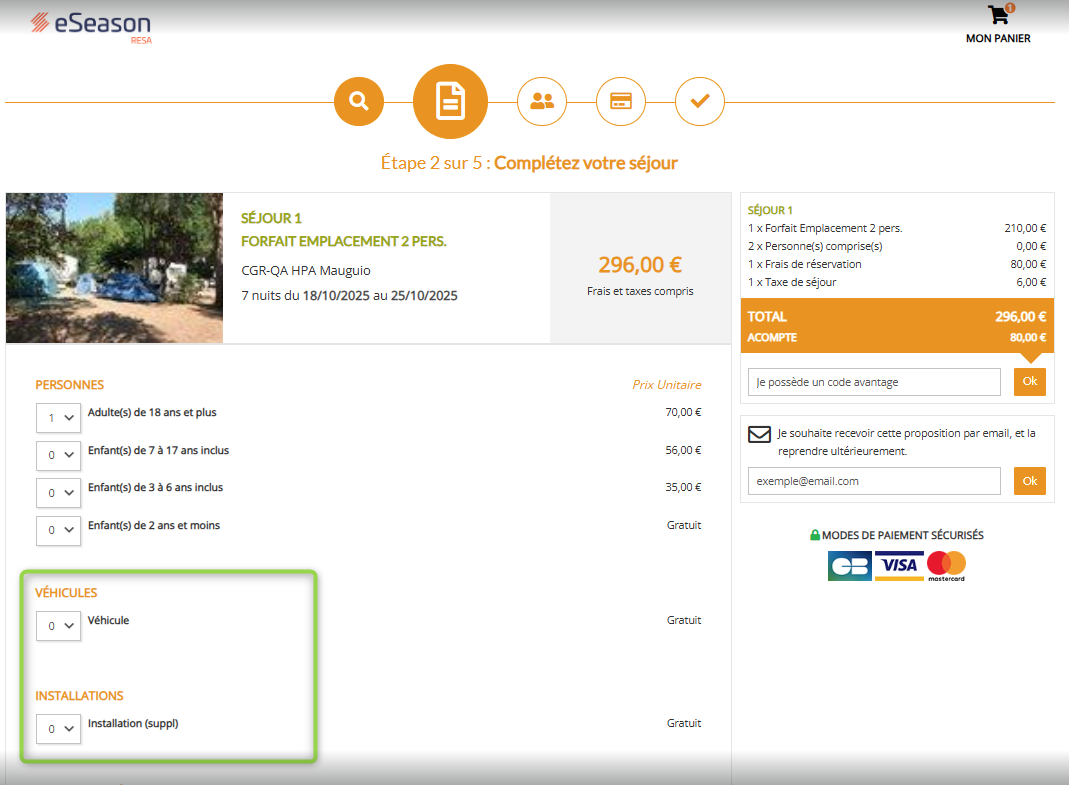The image size is (1069, 785).
Task: Click the promo code input field
Action: pos(873,382)
